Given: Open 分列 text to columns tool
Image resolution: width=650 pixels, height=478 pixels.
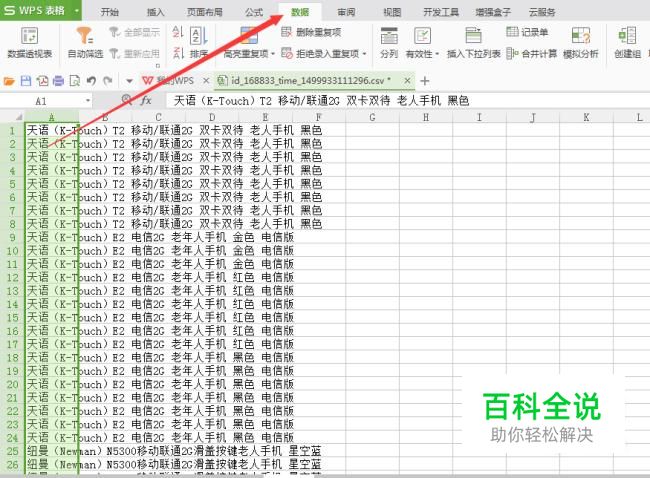Looking at the screenshot, I should click(389, 43).
